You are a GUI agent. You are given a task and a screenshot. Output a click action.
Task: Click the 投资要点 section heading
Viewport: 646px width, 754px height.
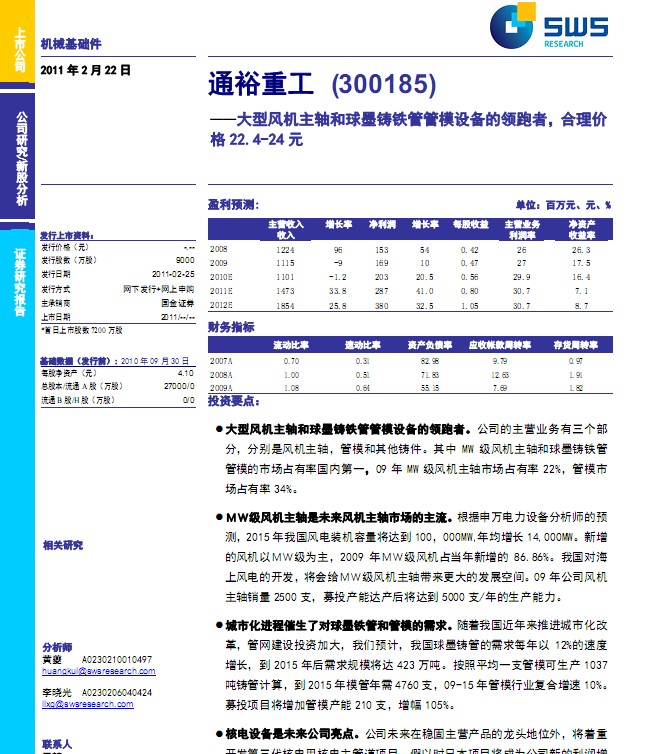coord(234,401)
